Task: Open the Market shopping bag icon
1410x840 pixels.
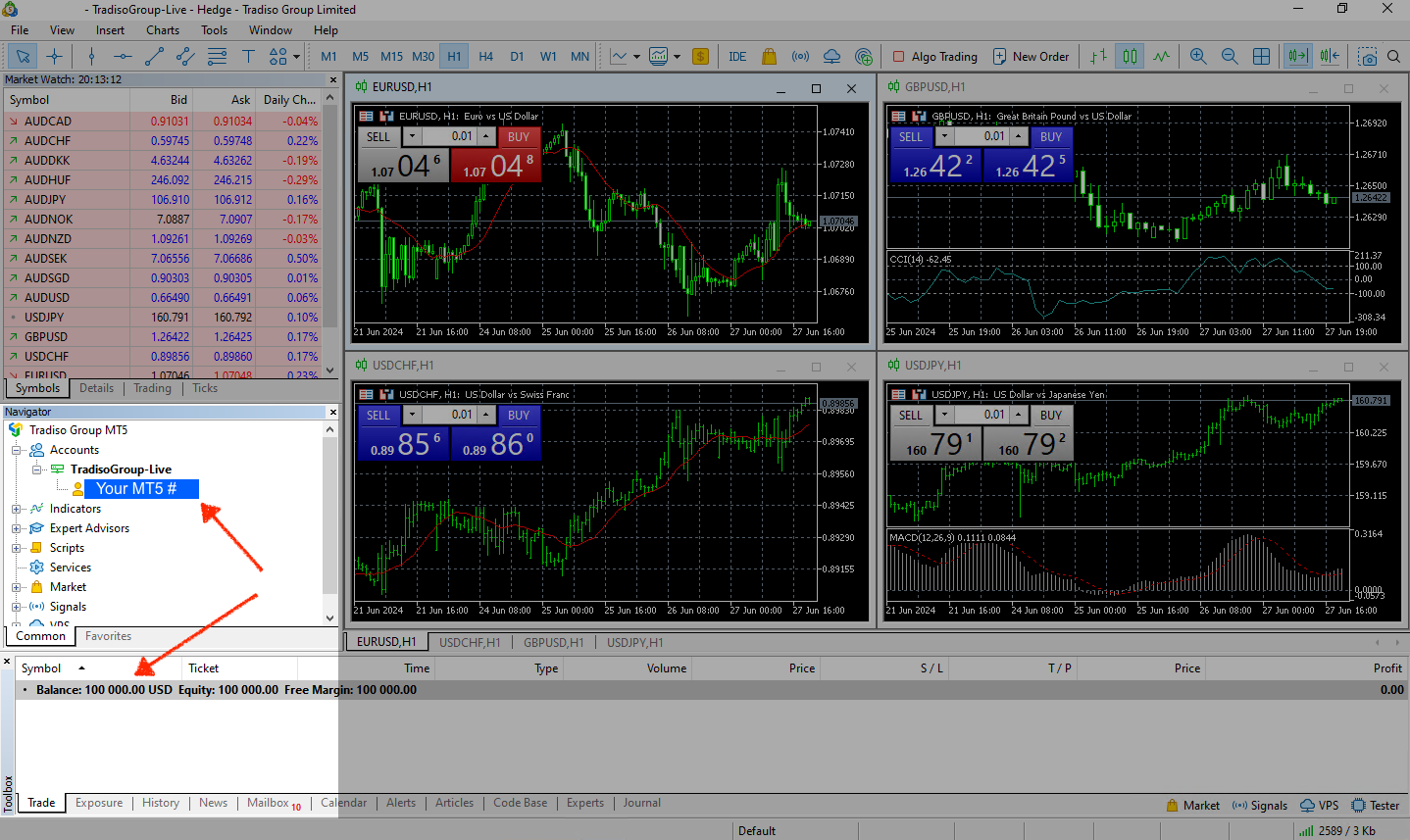Action: click(769, 56)
